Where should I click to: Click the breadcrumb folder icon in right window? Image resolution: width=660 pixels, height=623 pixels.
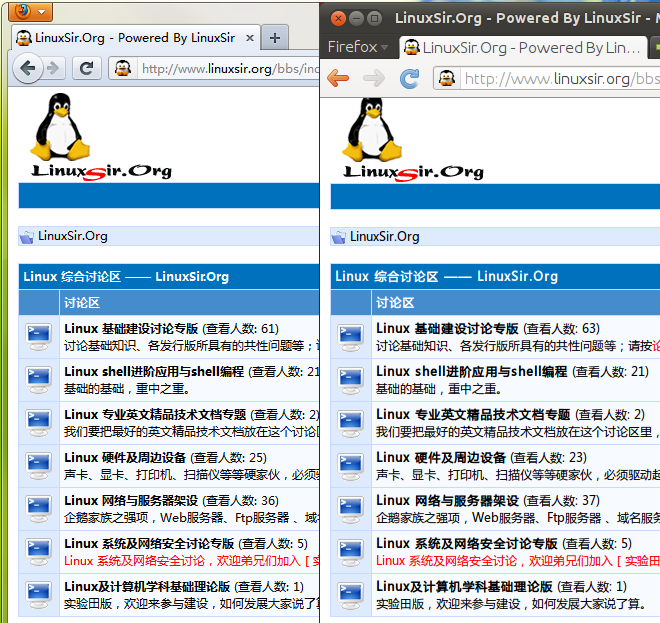[x=338, y=238]
